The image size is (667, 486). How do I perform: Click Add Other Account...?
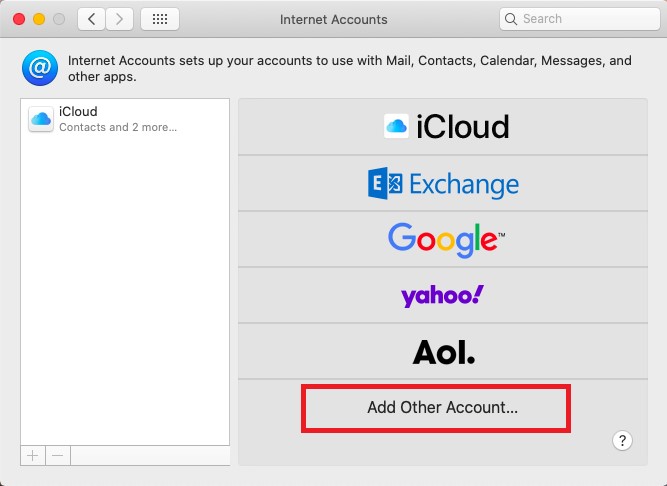pyautogui.click(x=443, y=407)
